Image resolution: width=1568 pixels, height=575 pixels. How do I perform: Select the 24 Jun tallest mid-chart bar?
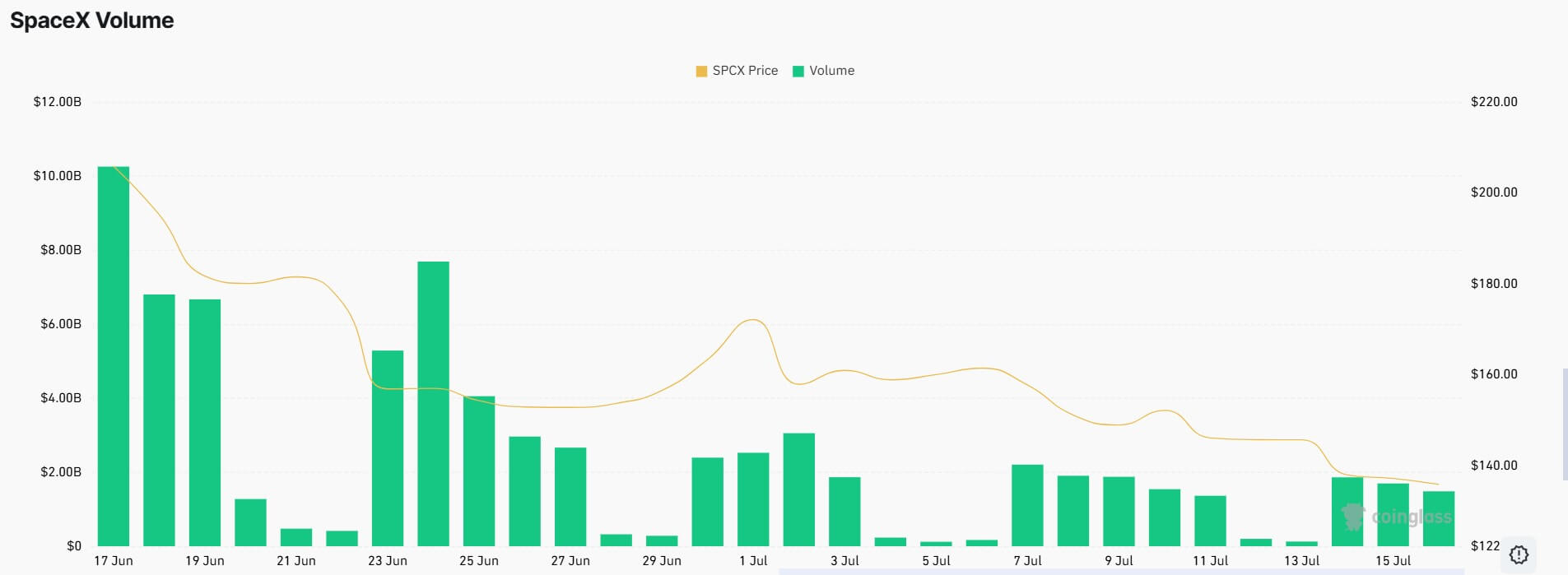[x=434, y=404]
